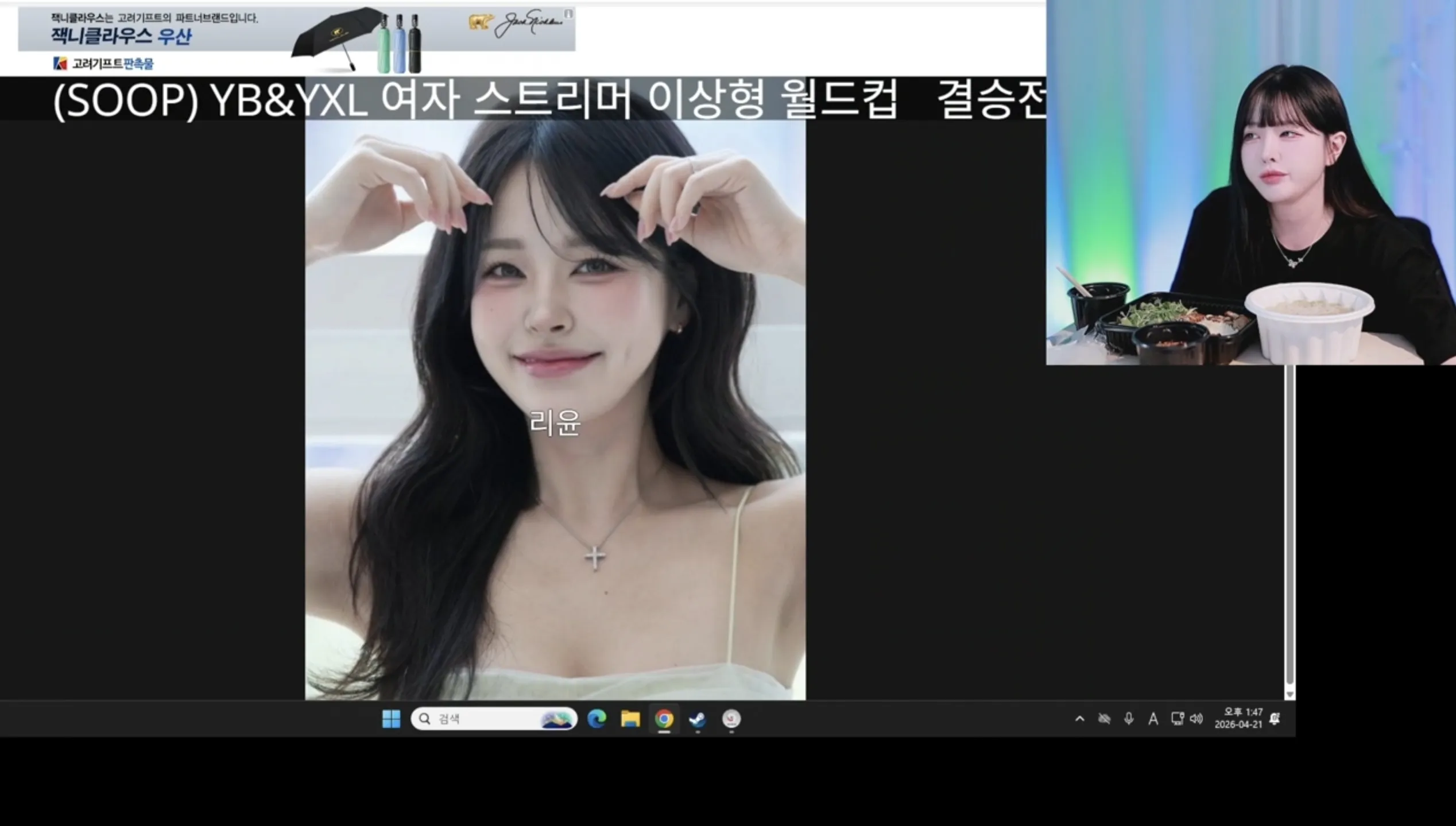The image size is (1456, 826).
Task: Mute the microphone via its tray icon
Action: click(1128, 719)
